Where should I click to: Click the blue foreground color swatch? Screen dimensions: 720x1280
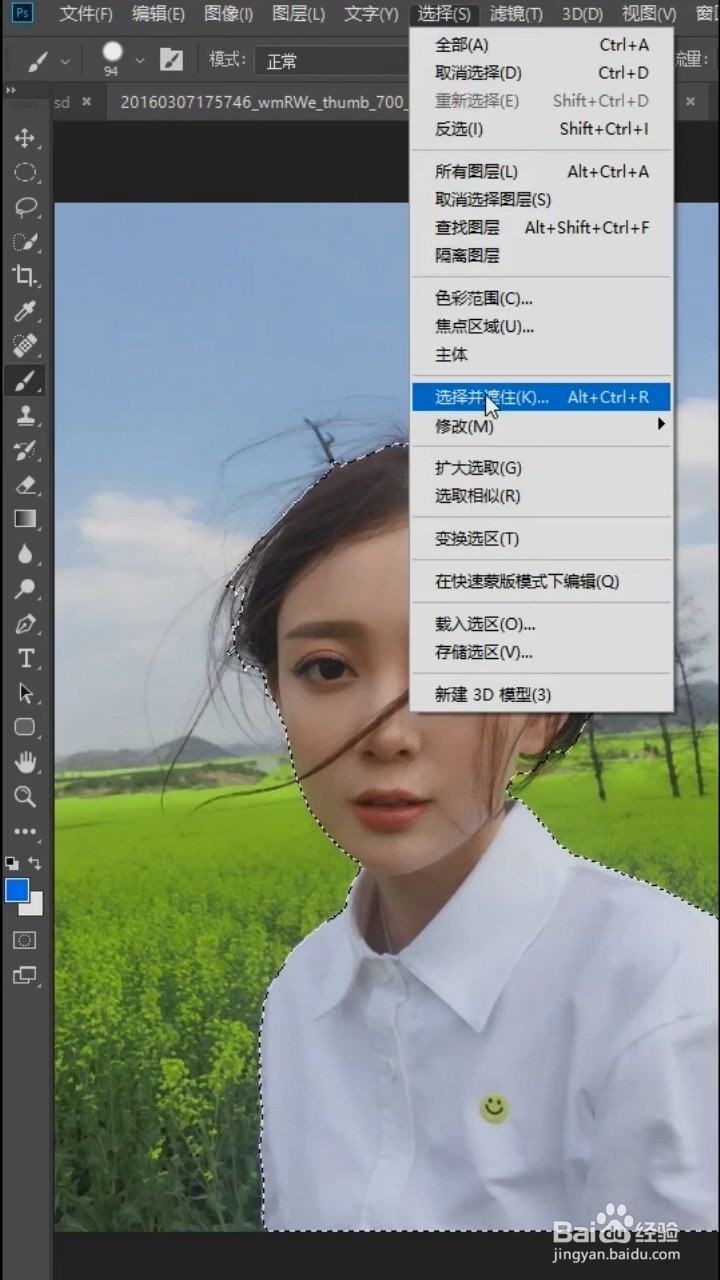pyautogui.click(x=17, y=891)
